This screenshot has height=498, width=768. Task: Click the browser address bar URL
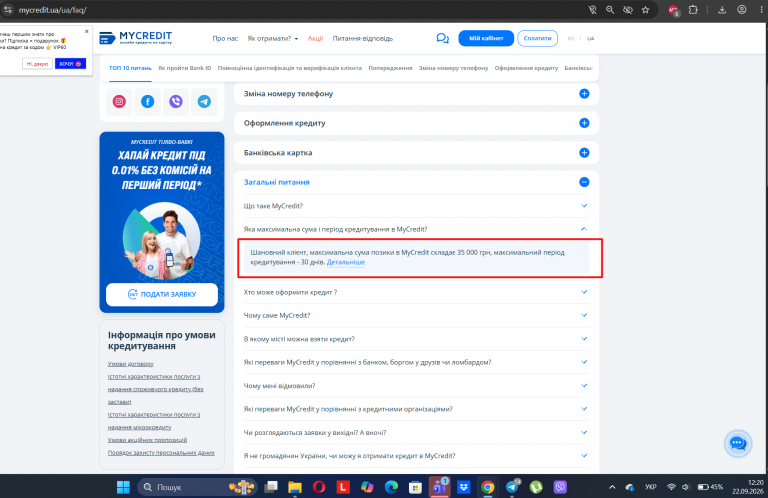coord(52,10)
